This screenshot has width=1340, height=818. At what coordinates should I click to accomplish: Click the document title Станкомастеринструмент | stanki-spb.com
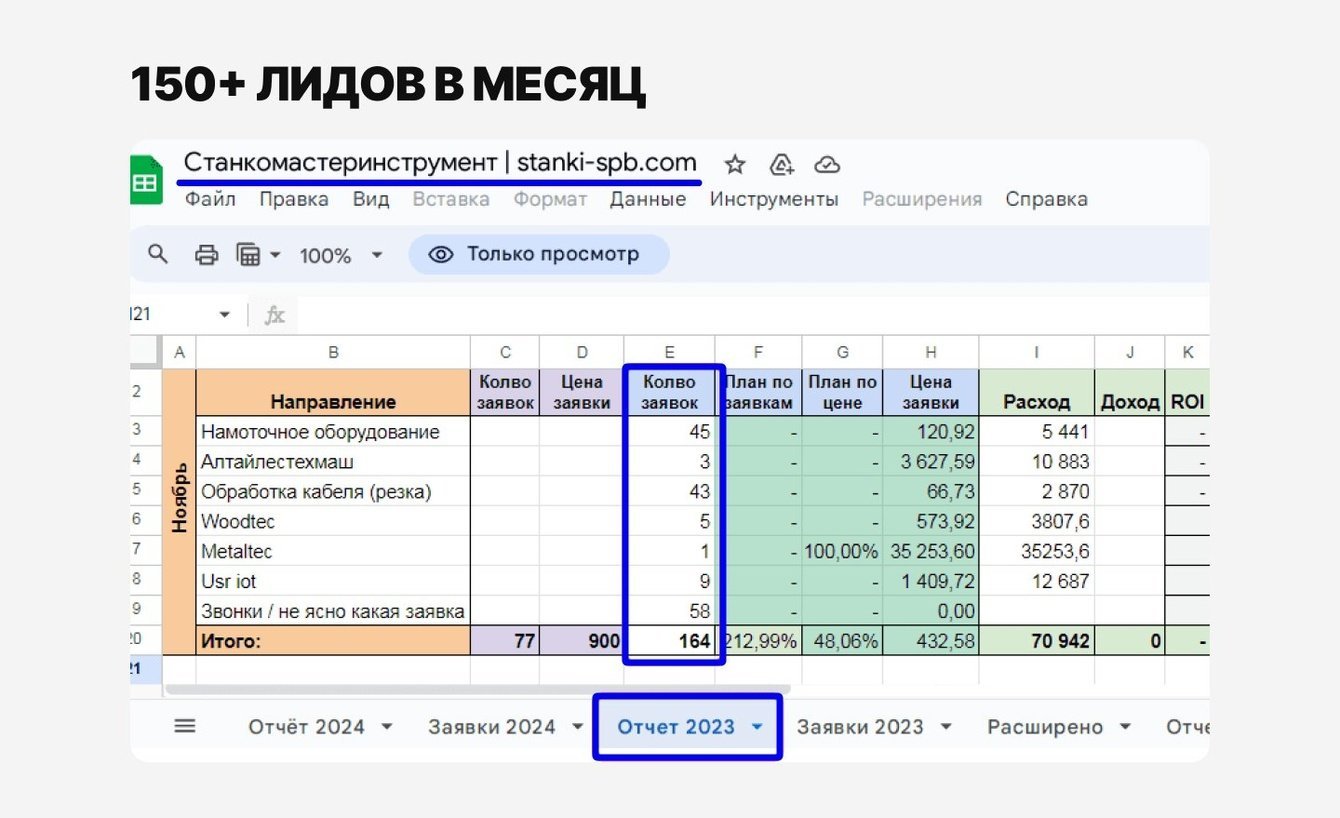440,162
